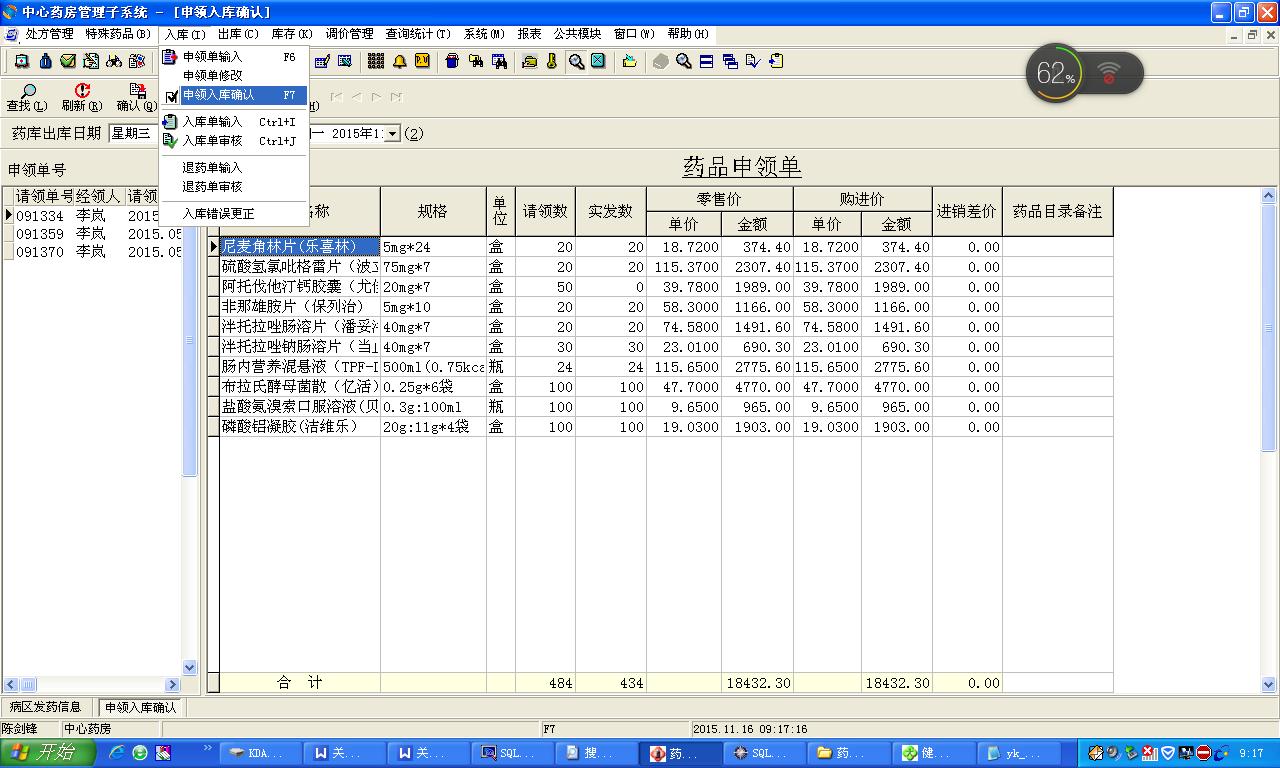This screenshot has height=768, width=1280.
Task: Click the binoculars toolbar icon
Action: click(114, 61)
